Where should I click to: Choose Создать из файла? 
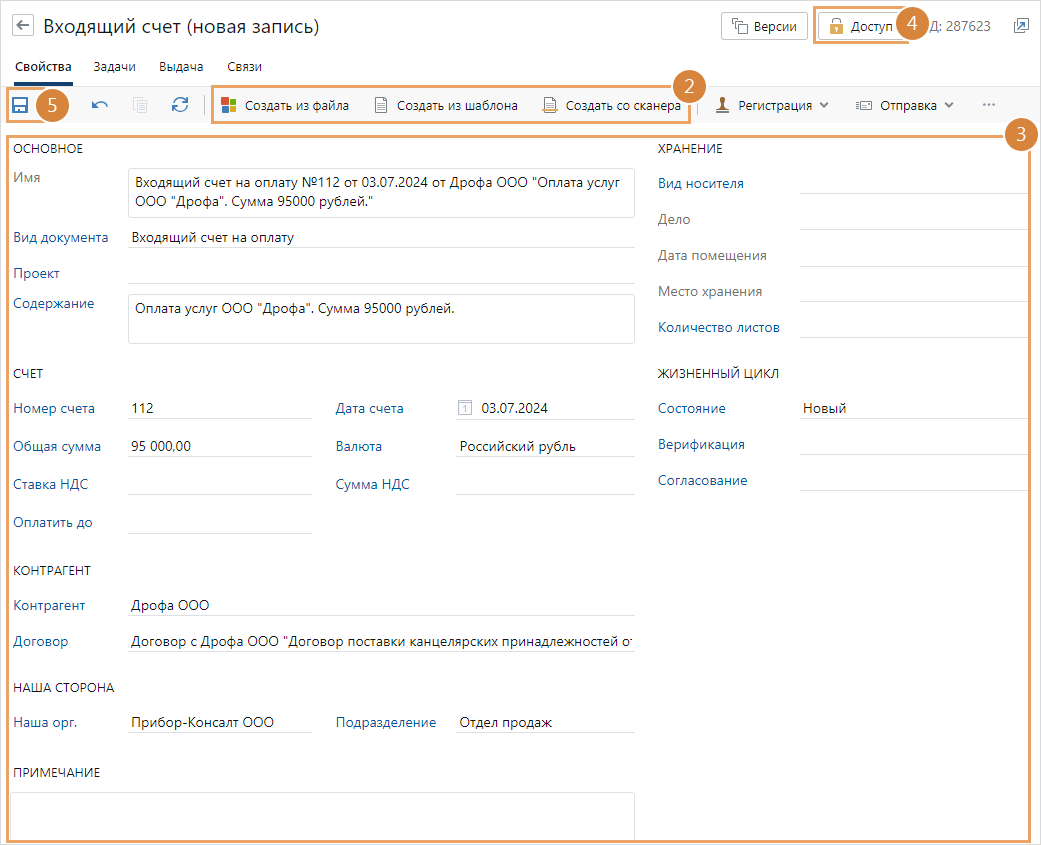(285, 105)
